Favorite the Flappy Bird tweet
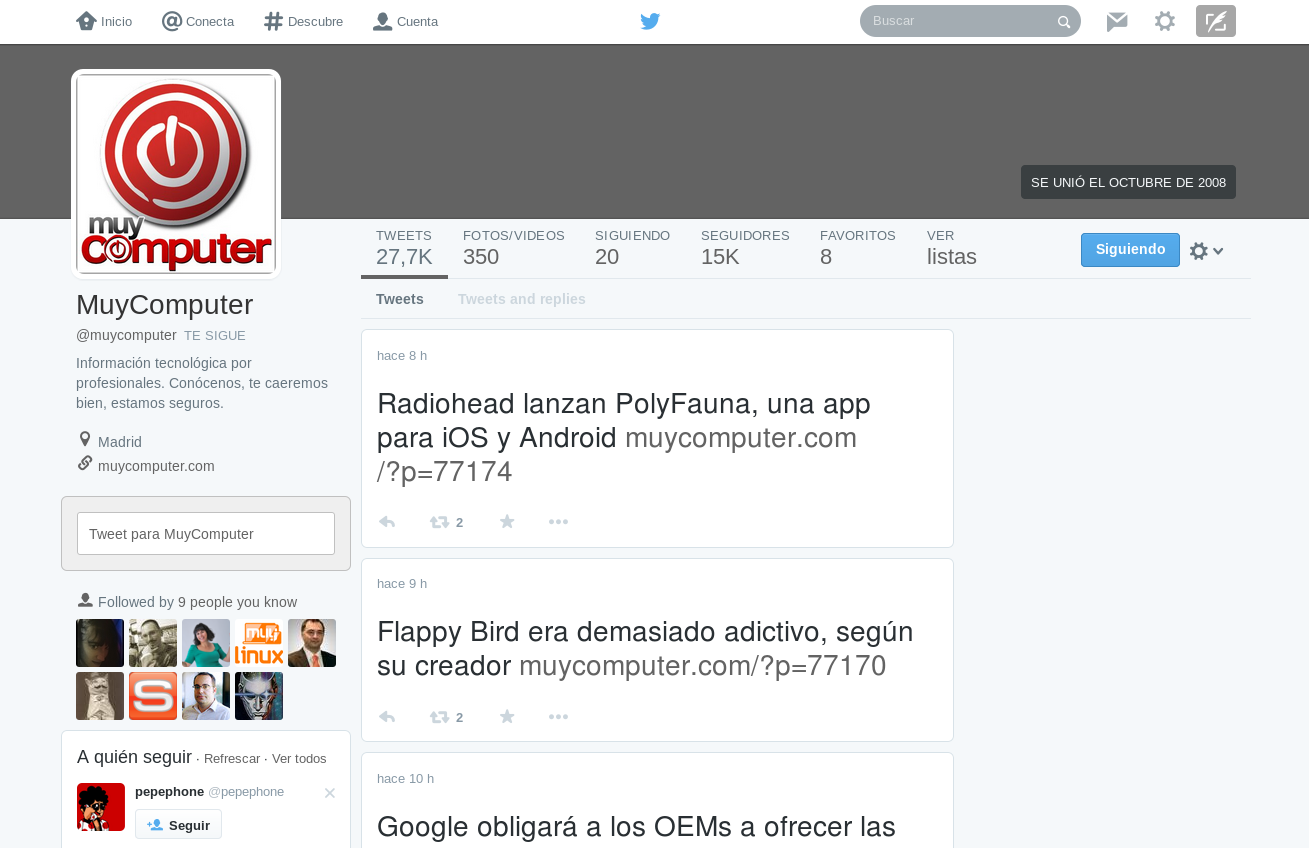 (x=507, y=717)
